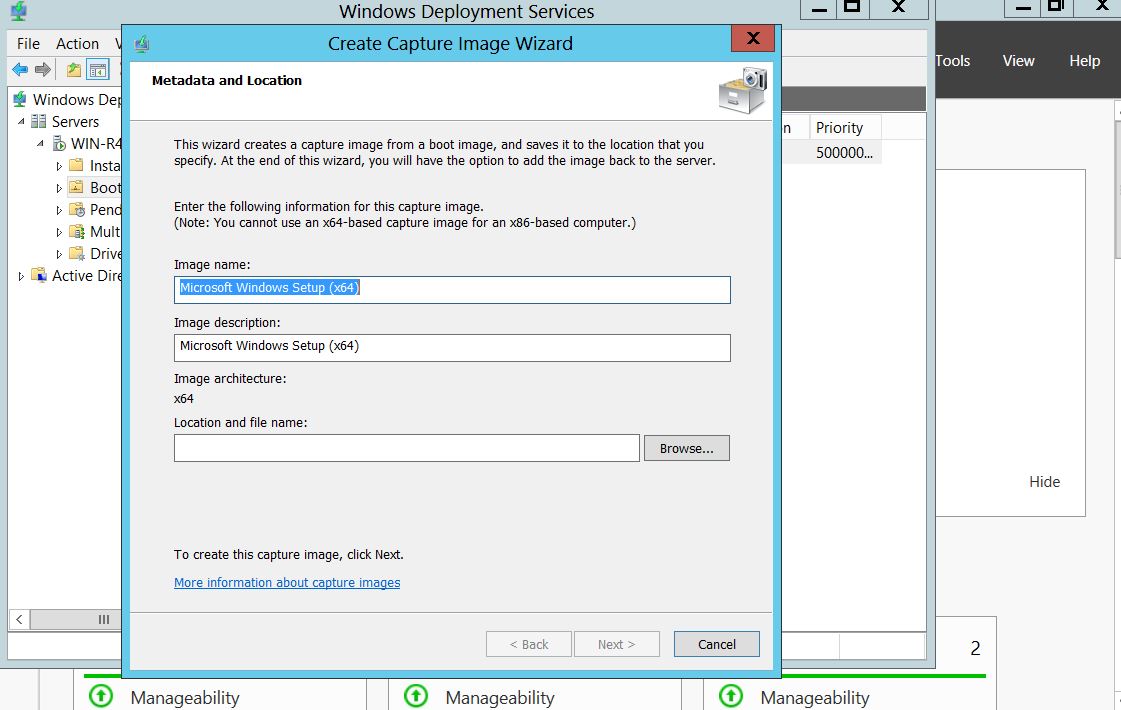This screenshot has height=710, width=1121.
Task: Click the Up One Level folder icon
Action: coord(74,70)
